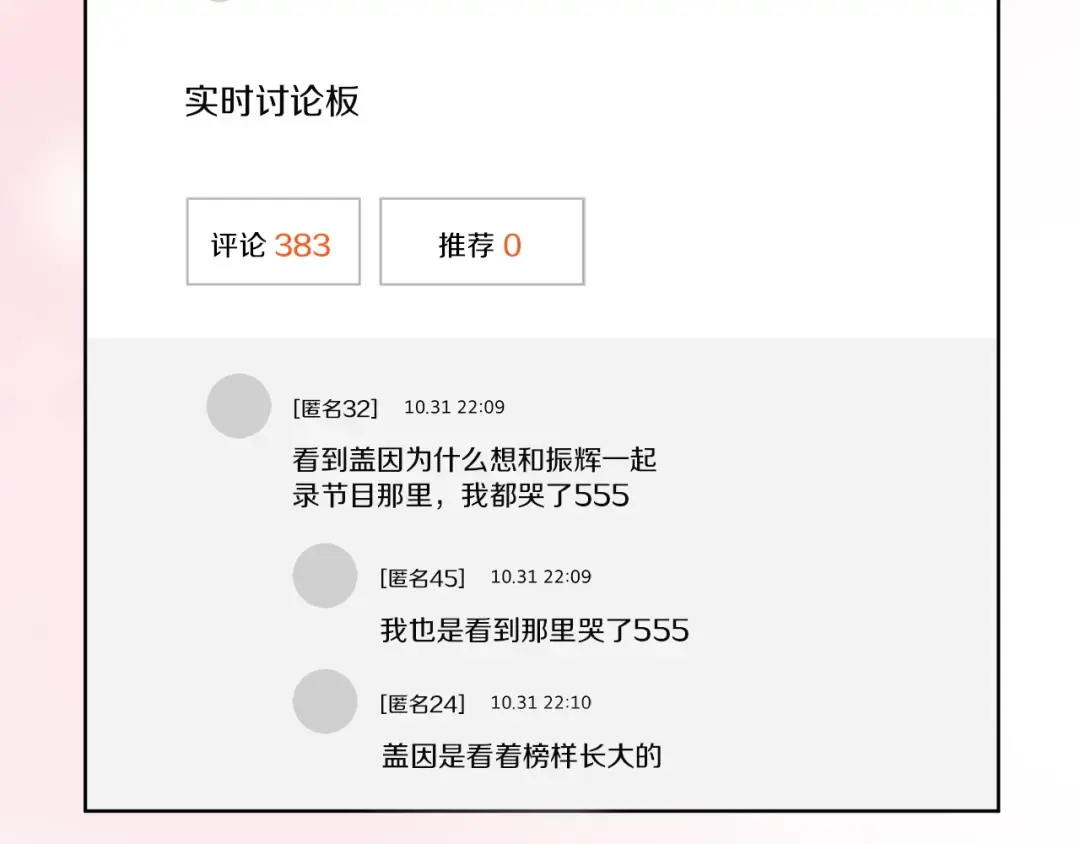Click the avatar of 匿名32

pyautogui.click(x=238, y=406)
